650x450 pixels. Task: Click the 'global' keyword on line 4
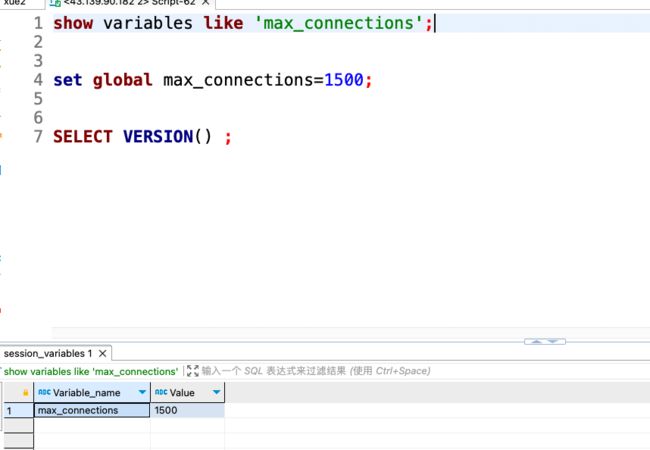pyautogui.click(x=123, y=80)
